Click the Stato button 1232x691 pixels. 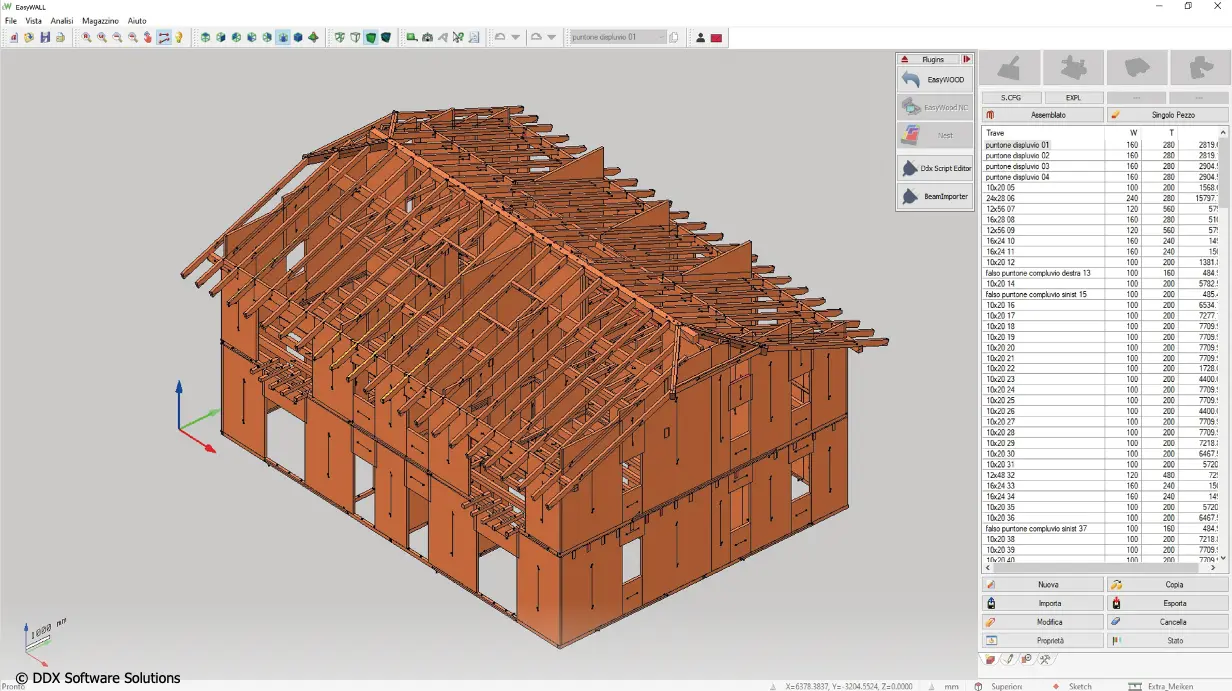(1168, 641)
